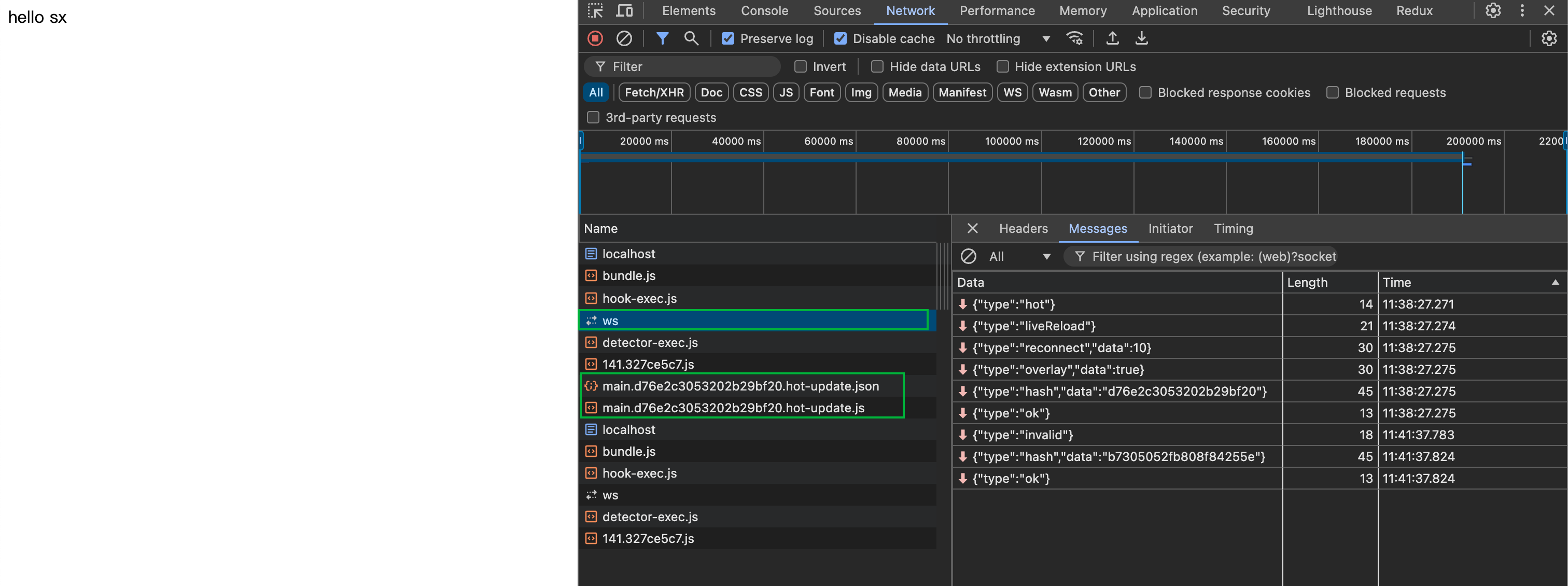Toggle Disable cache checkbox
Screen dimensions: 1568x586
point(840,38)
